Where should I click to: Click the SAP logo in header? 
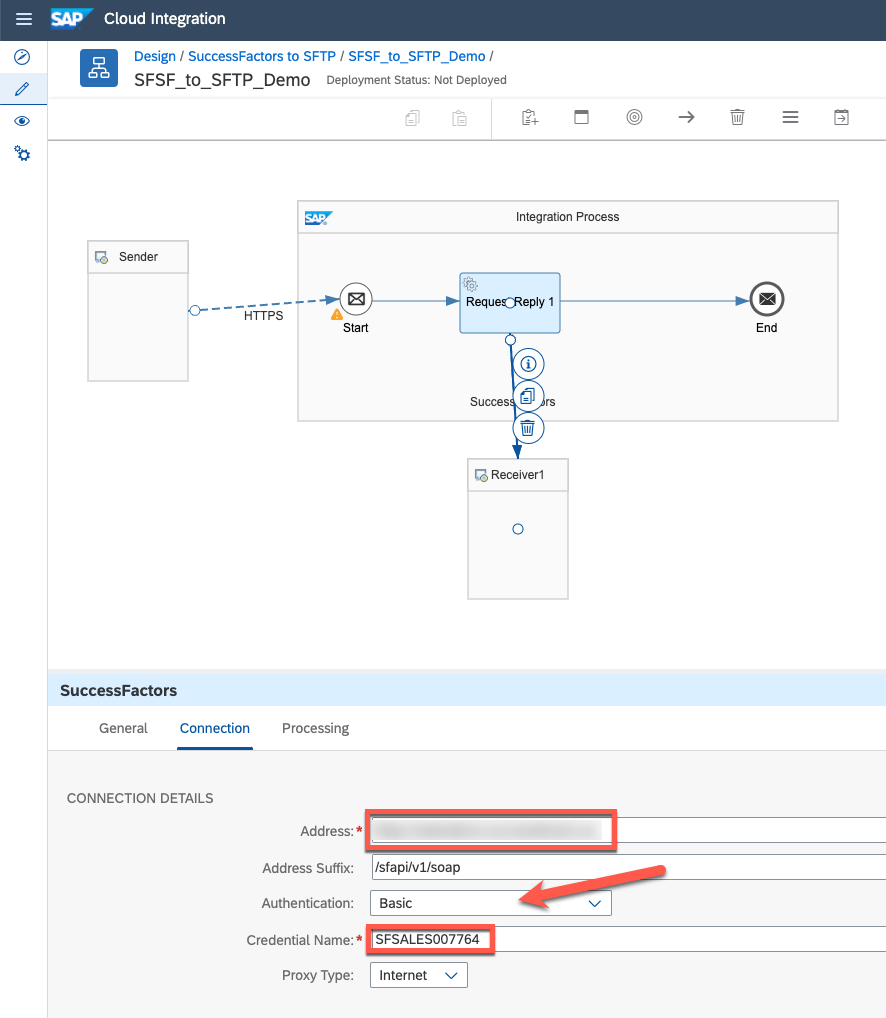pyautogui.click(x=71, y=19)
